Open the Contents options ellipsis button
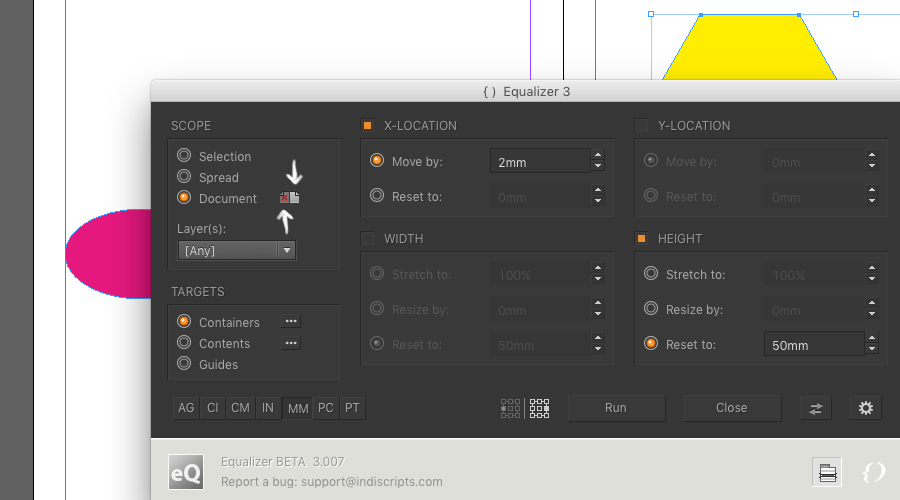 291,343
